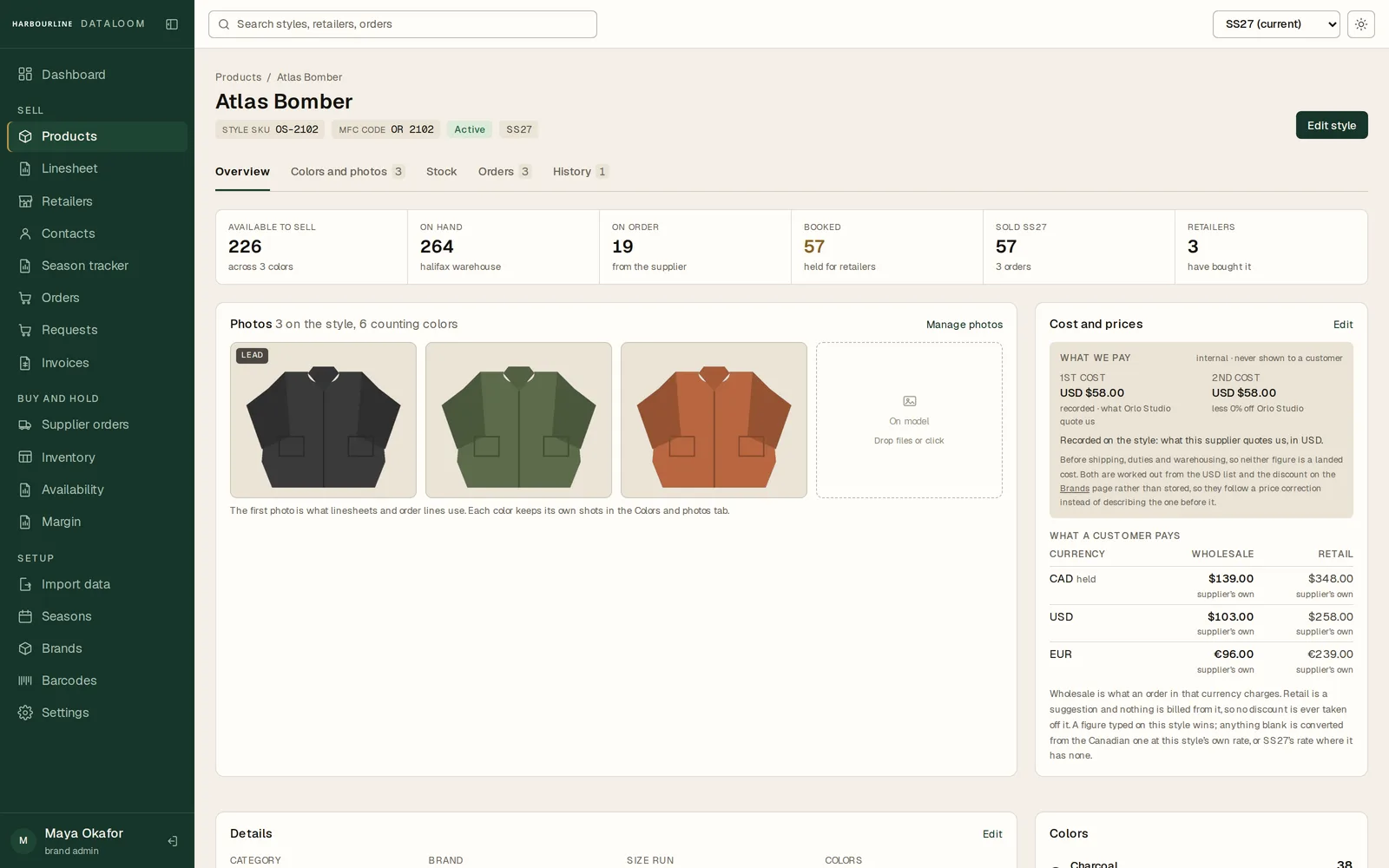Open Contacts person icon
Image resolution: width=1389 pixels, height=868 pixels.
coord(25,233)
